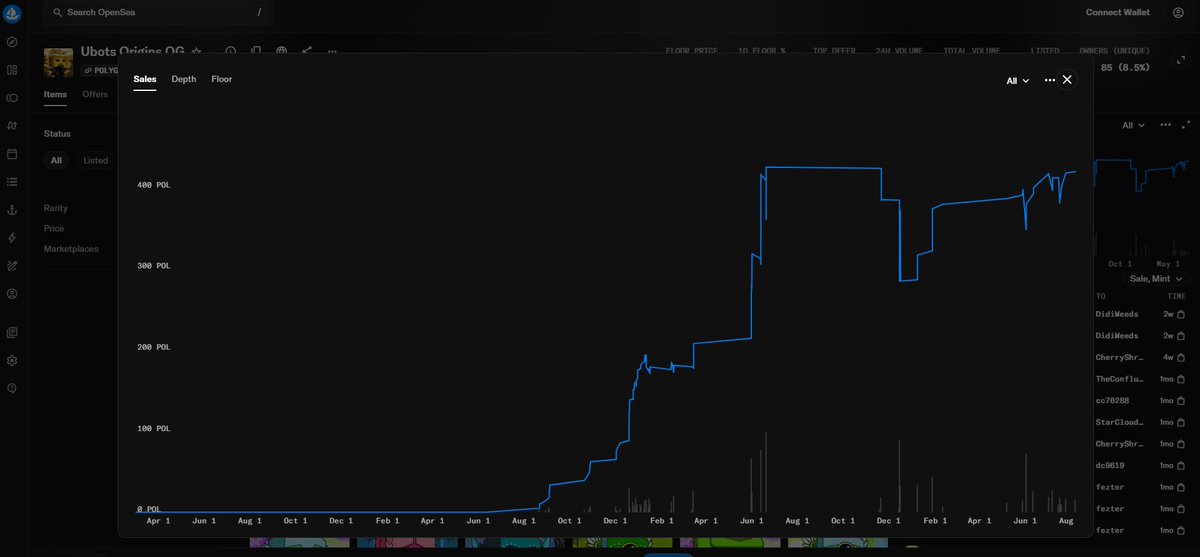Open dc9619 buyer profile link

click(x=1109, y=465)
